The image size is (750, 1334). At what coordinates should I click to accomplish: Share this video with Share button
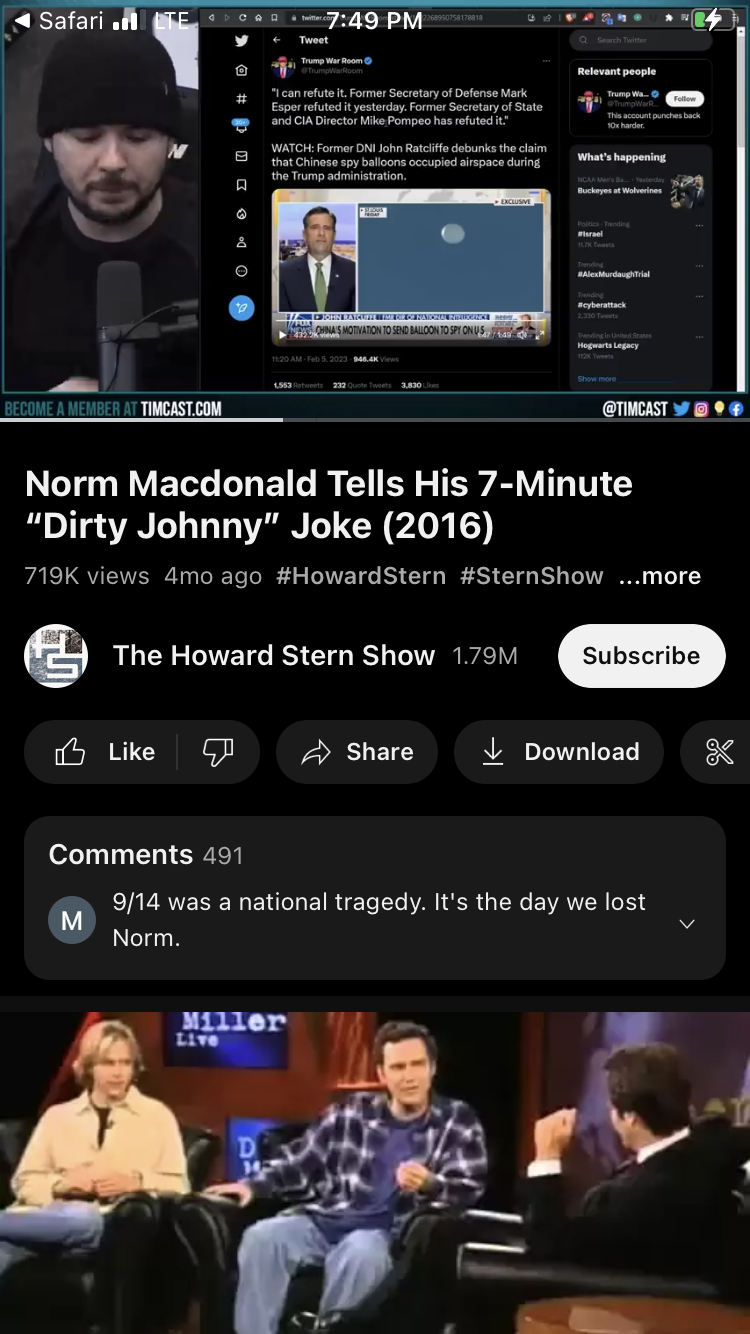click(x=357, y=752)
